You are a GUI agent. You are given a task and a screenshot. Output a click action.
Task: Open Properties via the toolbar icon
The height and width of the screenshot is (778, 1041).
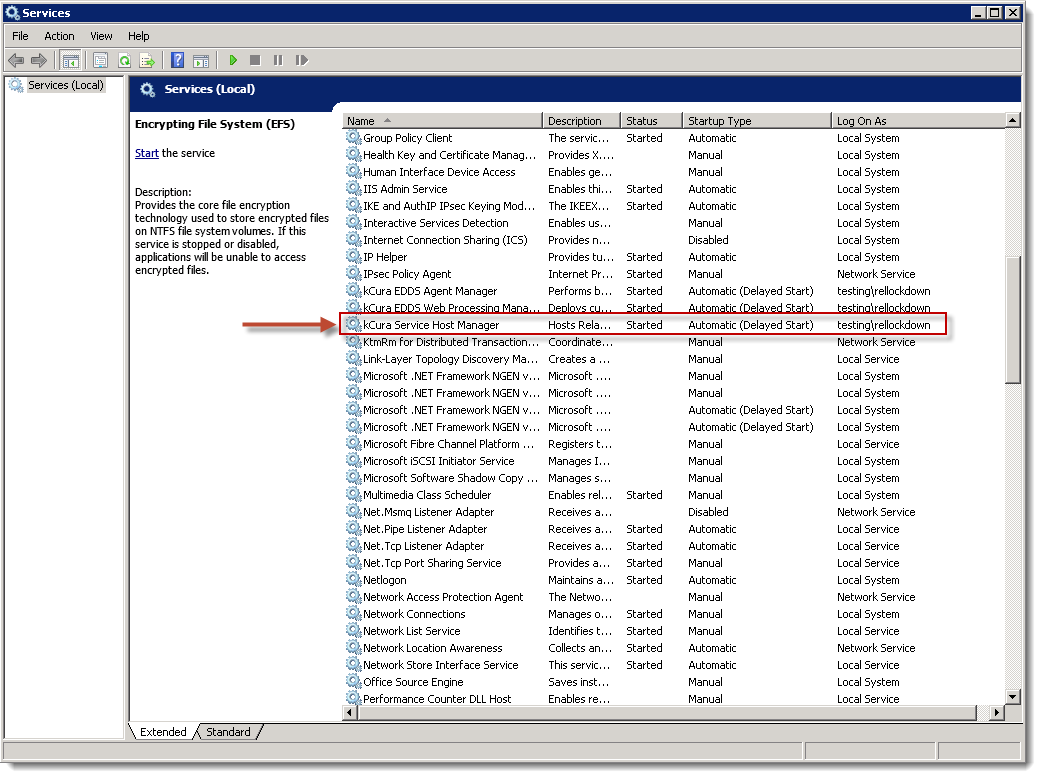click(100, 61)
